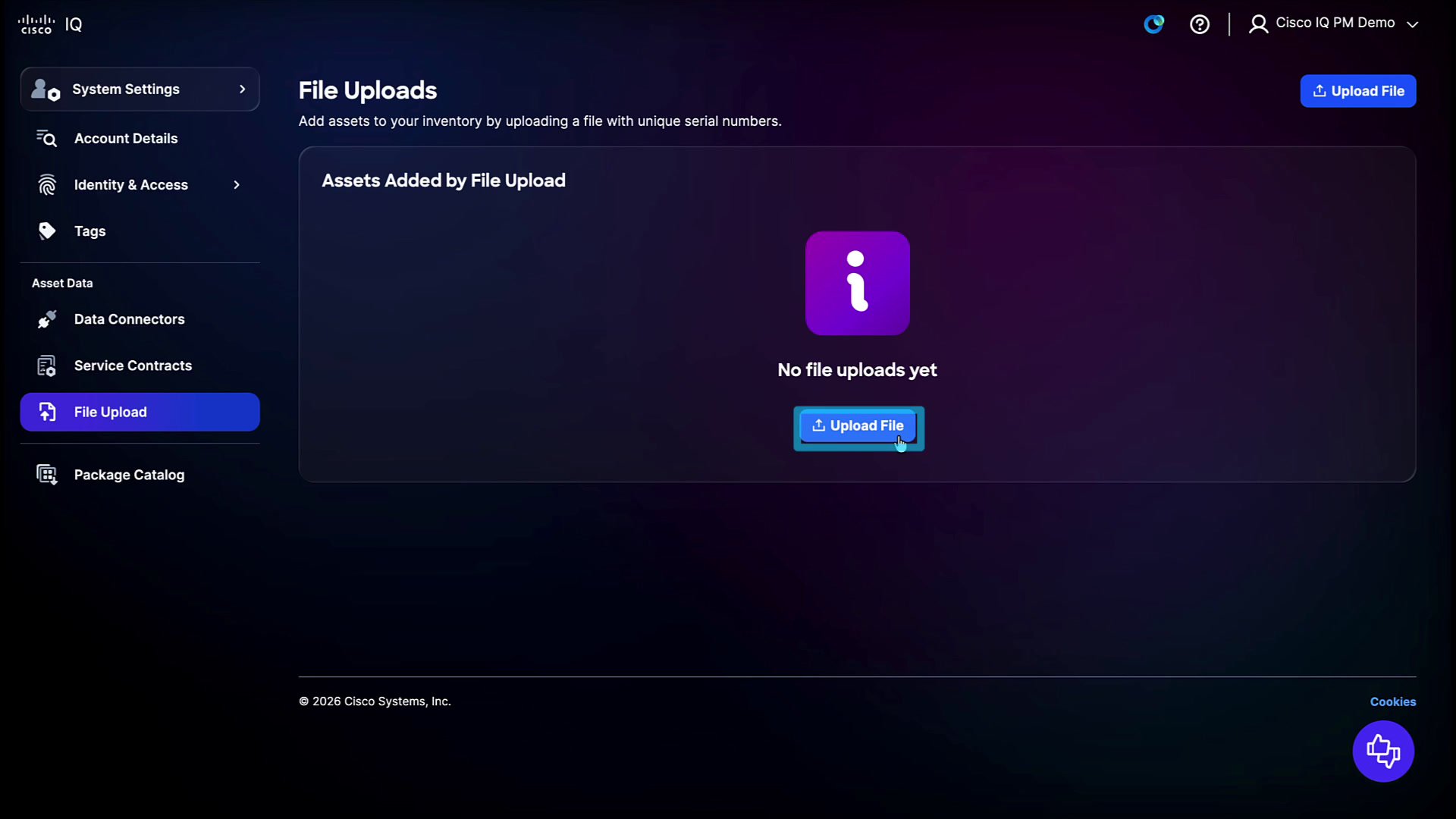Click the Package Catalog grid icon
Image resolution: width=1456 pixels, height=819 pixels.
(x=47, y=475)
